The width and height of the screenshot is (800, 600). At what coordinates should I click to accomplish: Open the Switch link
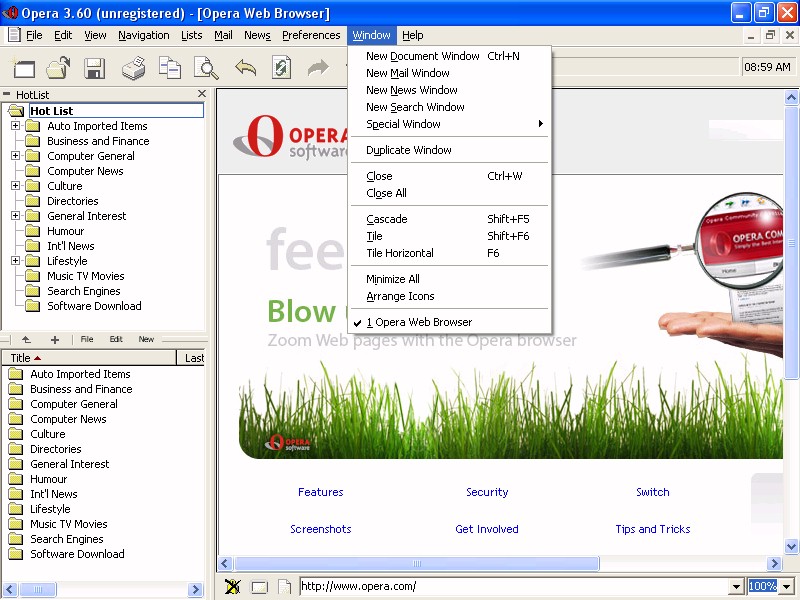click(653, 492)
